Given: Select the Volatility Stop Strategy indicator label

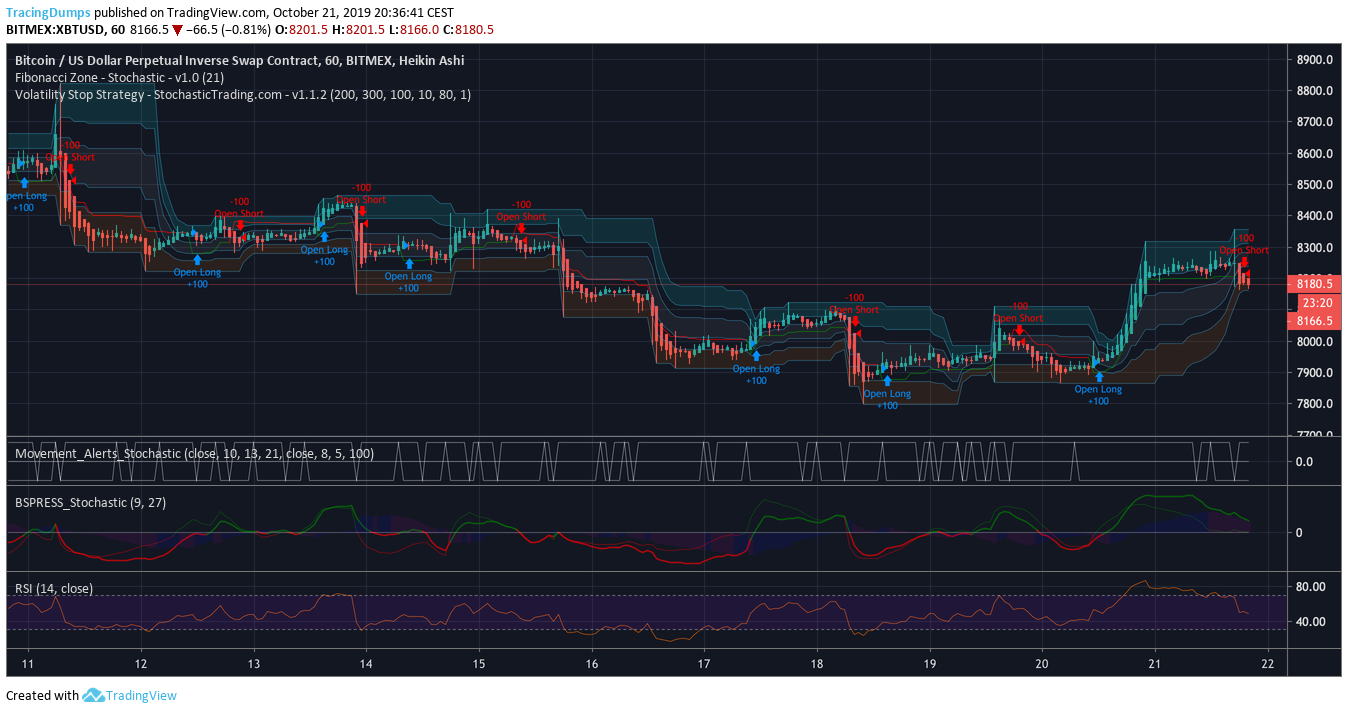Looking at the screenshot, I should 243,94.
